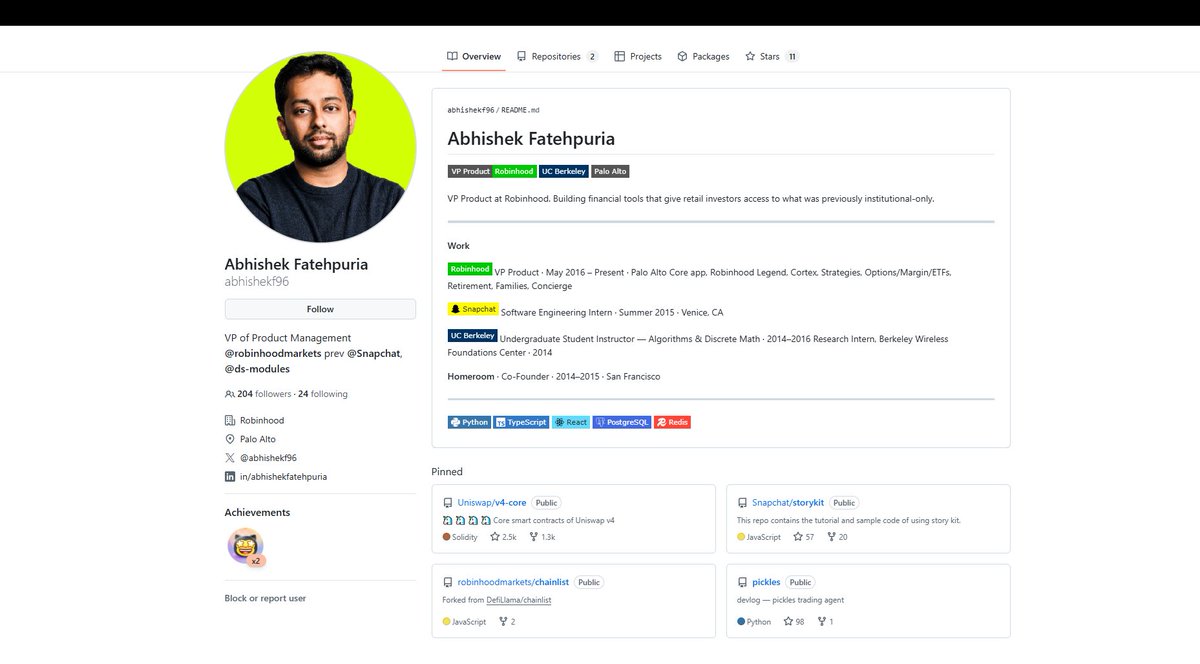Click the TypeScript tech badge
The image size is (1200, 664).
point(522,422)
